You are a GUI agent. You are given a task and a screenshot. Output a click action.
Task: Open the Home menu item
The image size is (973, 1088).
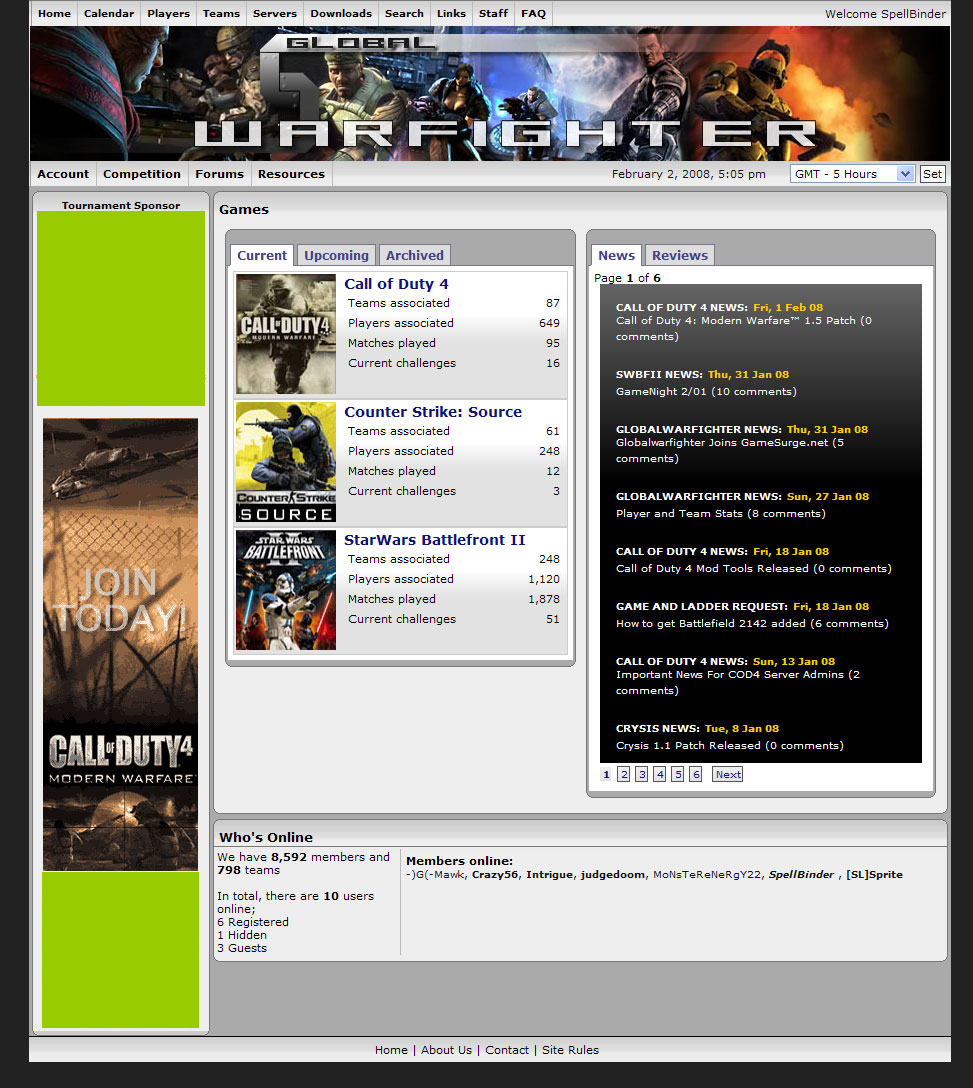pyautogui.click(x=54, y=13)
